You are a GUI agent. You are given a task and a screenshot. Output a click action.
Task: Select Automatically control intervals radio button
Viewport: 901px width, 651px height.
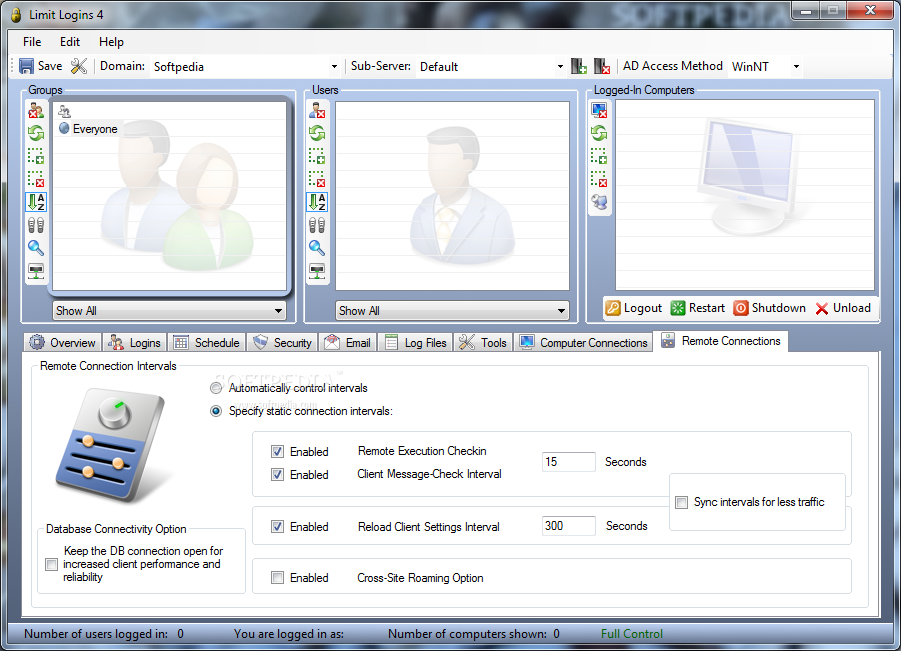pyautogui.click(x=216, y=388)
